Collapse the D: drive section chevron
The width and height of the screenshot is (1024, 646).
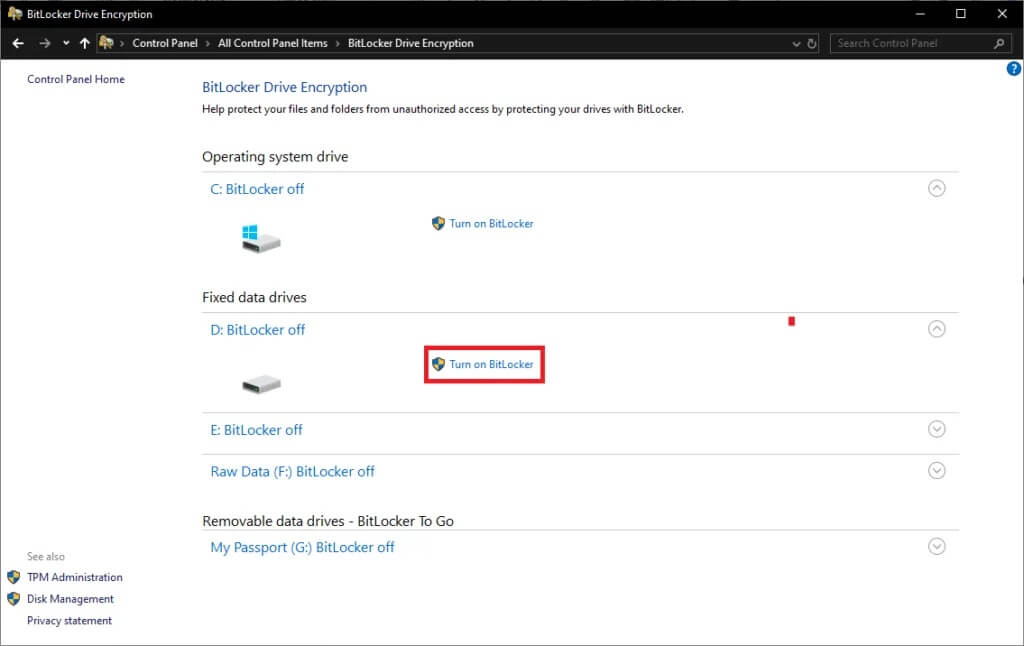pyautogui.click(x=936, y=329)
